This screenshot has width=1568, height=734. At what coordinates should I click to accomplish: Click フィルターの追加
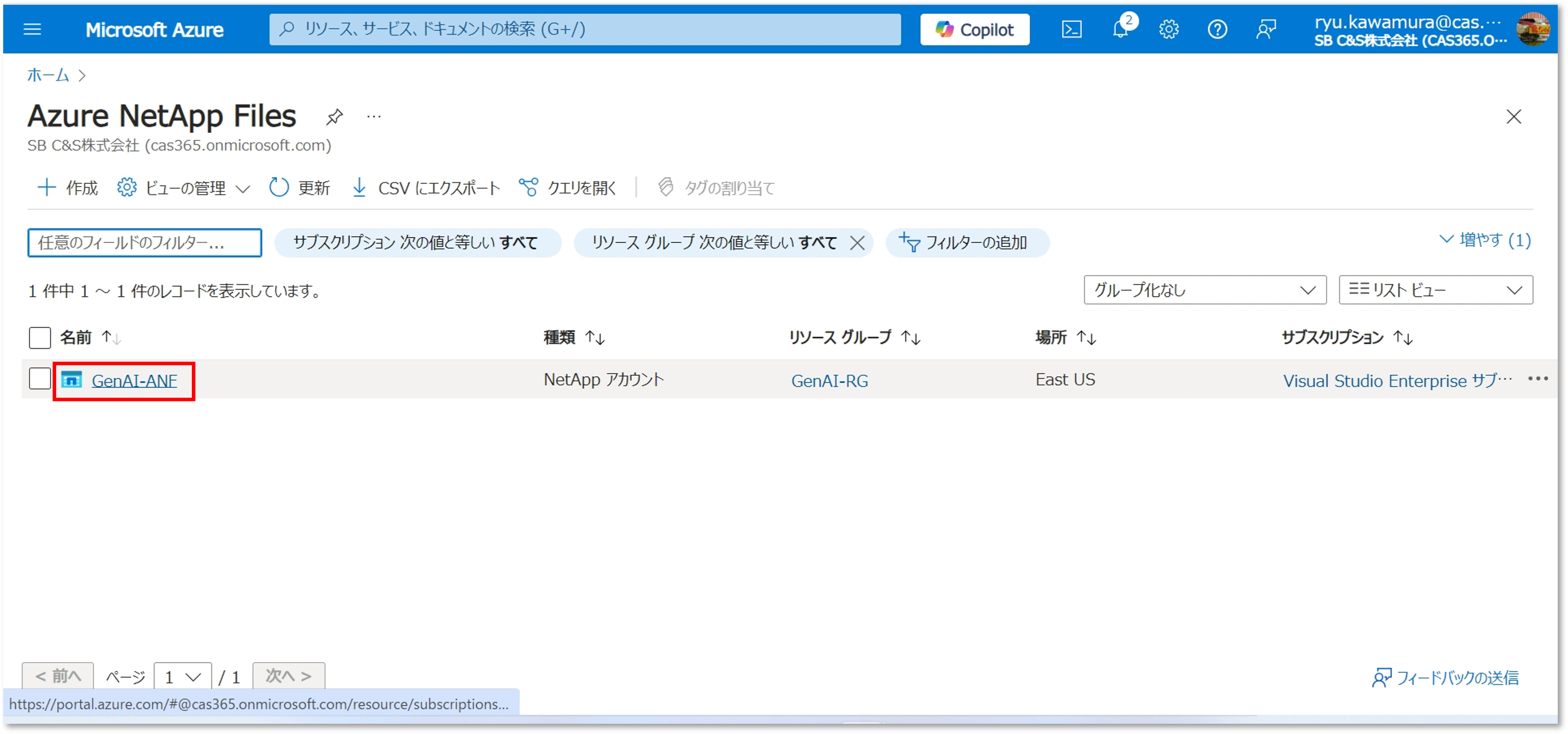click(x=967, y=243)
